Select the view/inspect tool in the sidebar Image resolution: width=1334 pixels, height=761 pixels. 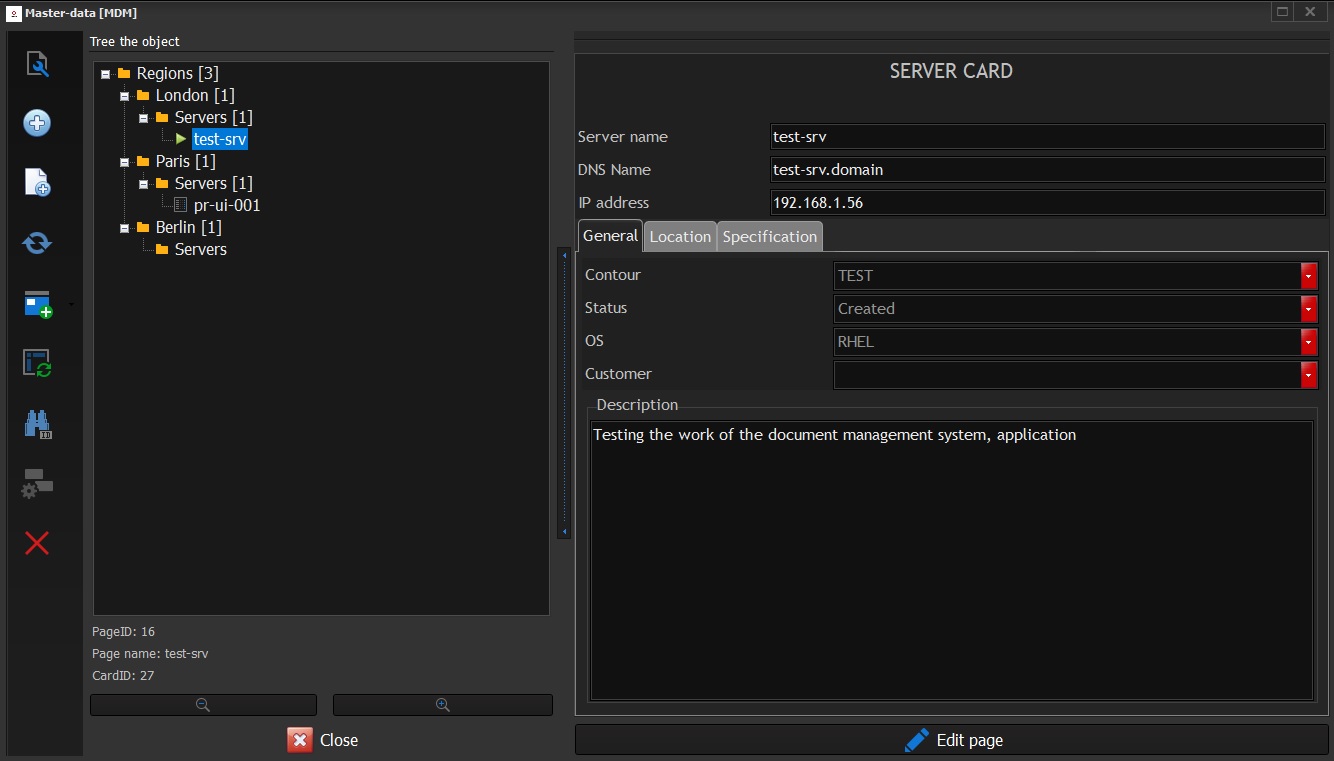[x=38, y=64]
